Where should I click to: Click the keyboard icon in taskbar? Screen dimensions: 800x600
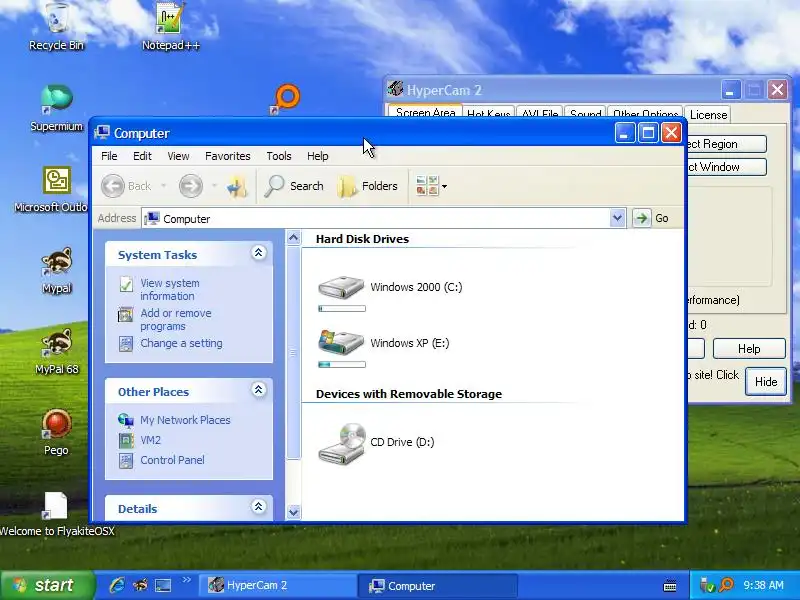tap(670, 586)
